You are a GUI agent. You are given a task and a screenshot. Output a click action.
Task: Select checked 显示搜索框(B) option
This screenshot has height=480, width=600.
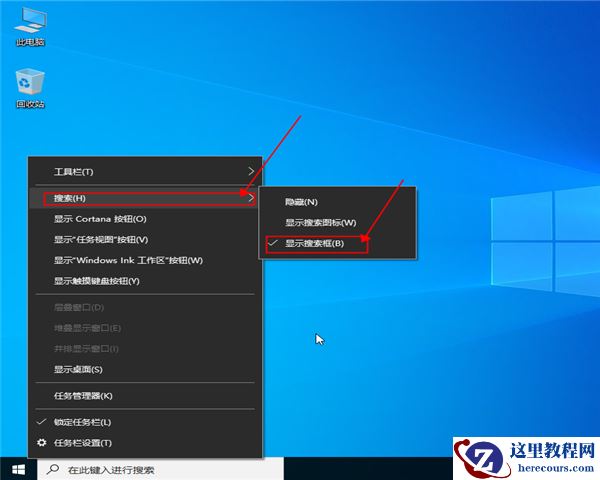click(338, 243)
